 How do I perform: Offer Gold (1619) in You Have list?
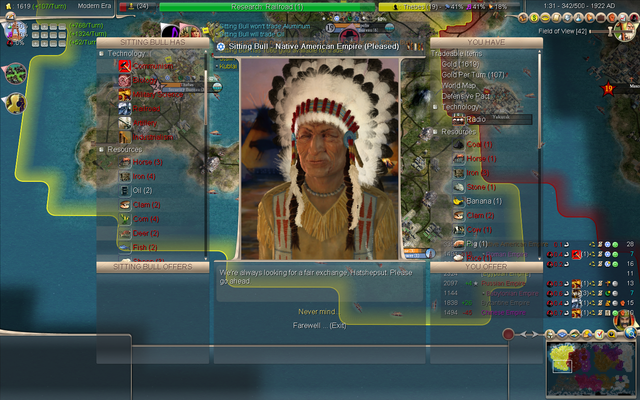[x=460, y=64]
